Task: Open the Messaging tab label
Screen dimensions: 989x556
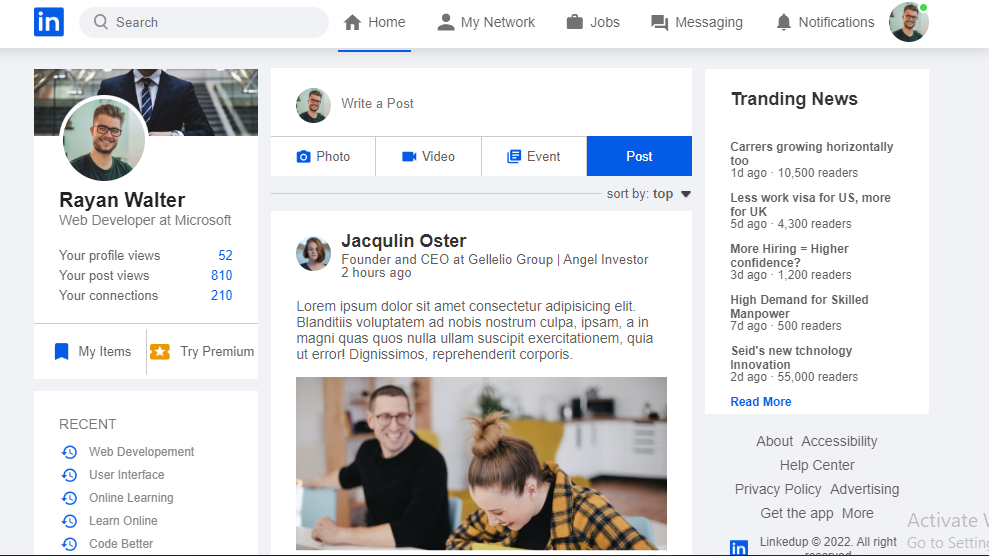Action: 709,22
